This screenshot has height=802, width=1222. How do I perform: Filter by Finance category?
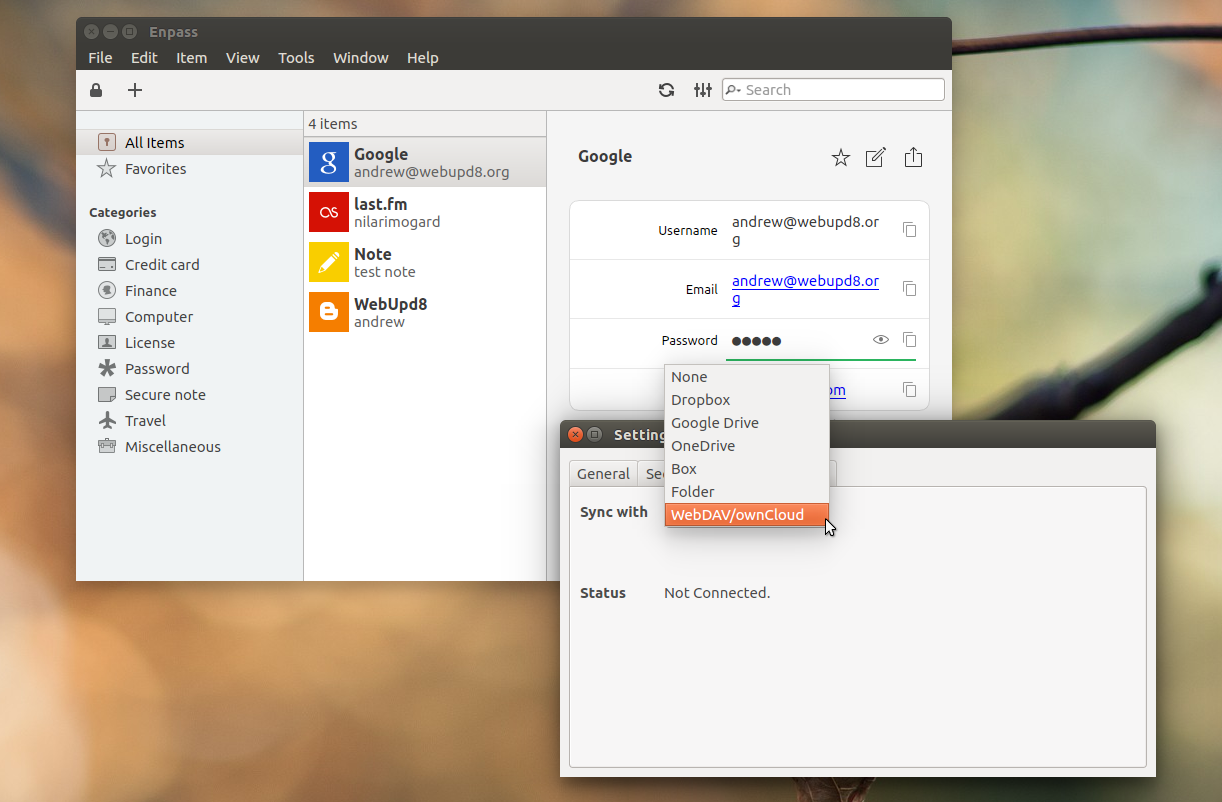click(190, 291)
